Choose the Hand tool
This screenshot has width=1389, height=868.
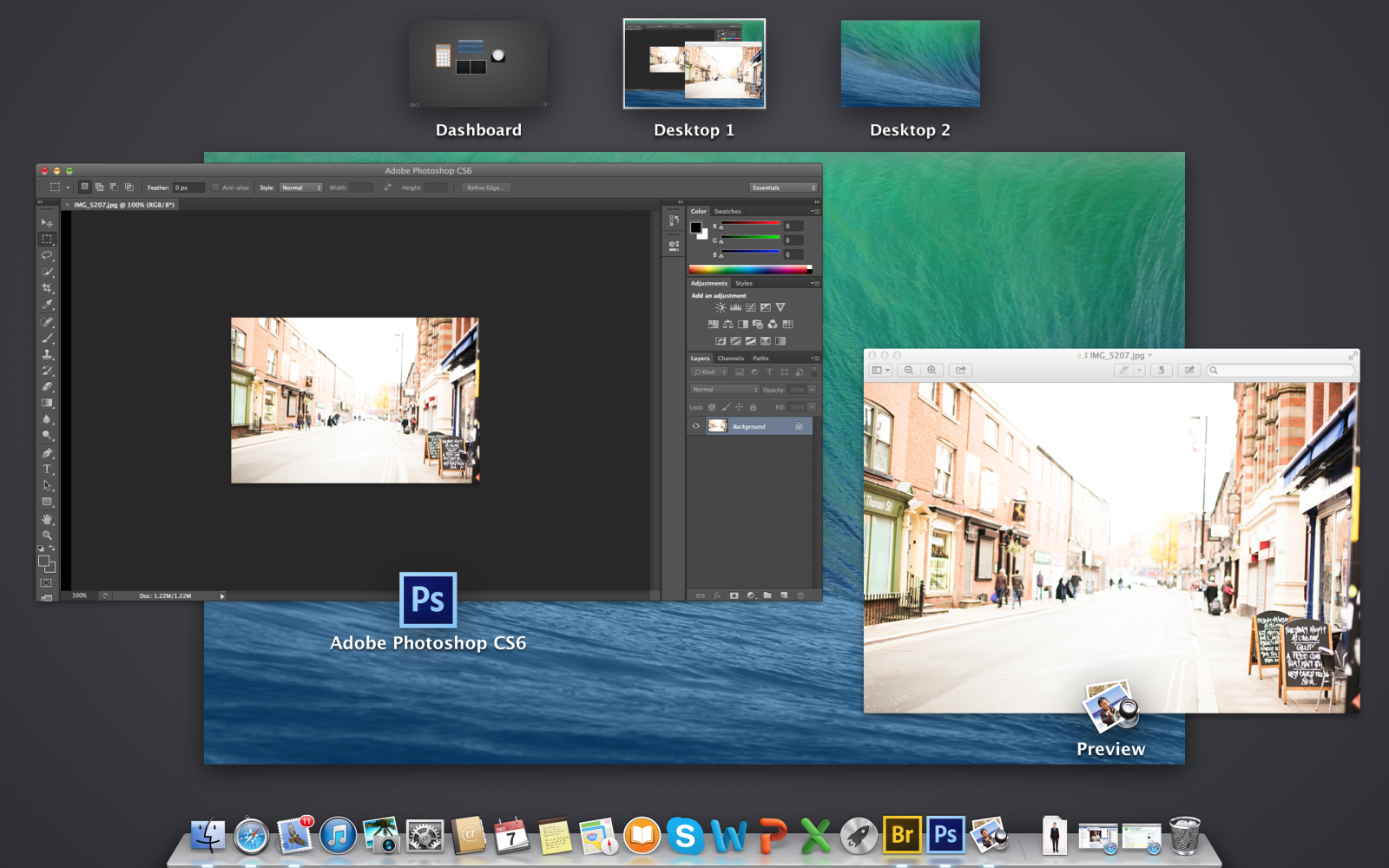click(x=47, y=519)
